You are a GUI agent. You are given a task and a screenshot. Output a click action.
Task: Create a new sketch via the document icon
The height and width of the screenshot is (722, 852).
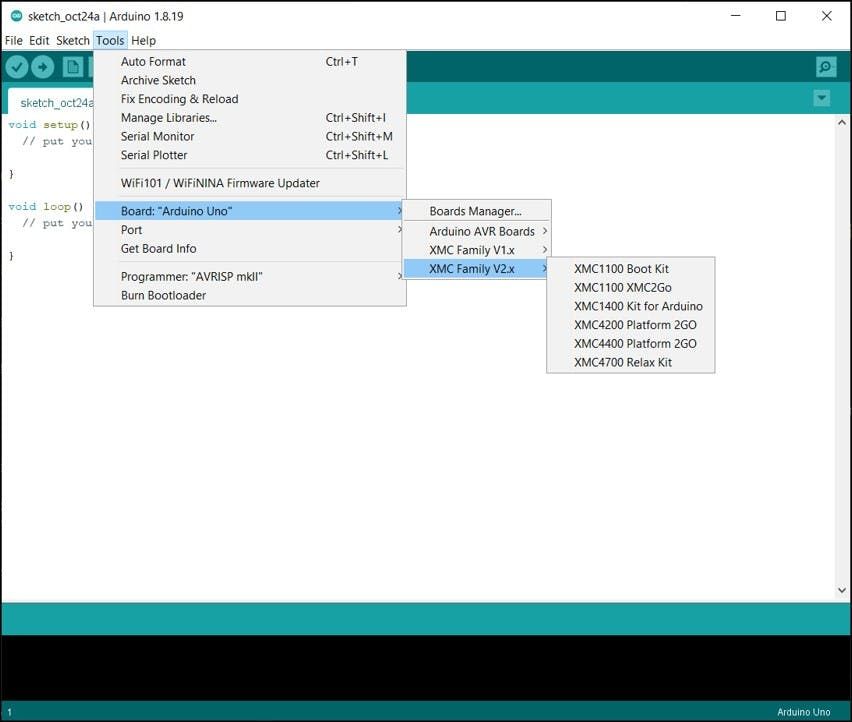point(72,66)
